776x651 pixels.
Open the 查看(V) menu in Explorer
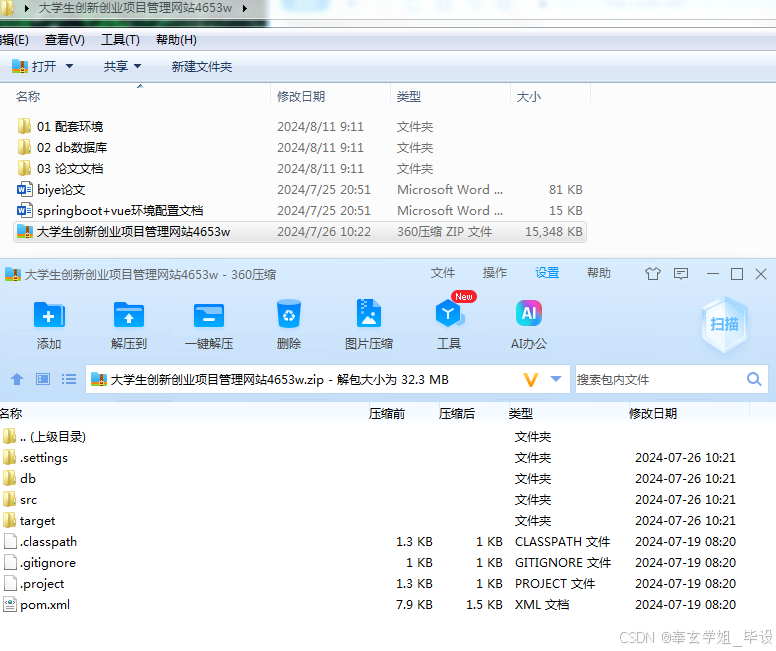click(x=65, y=40)
